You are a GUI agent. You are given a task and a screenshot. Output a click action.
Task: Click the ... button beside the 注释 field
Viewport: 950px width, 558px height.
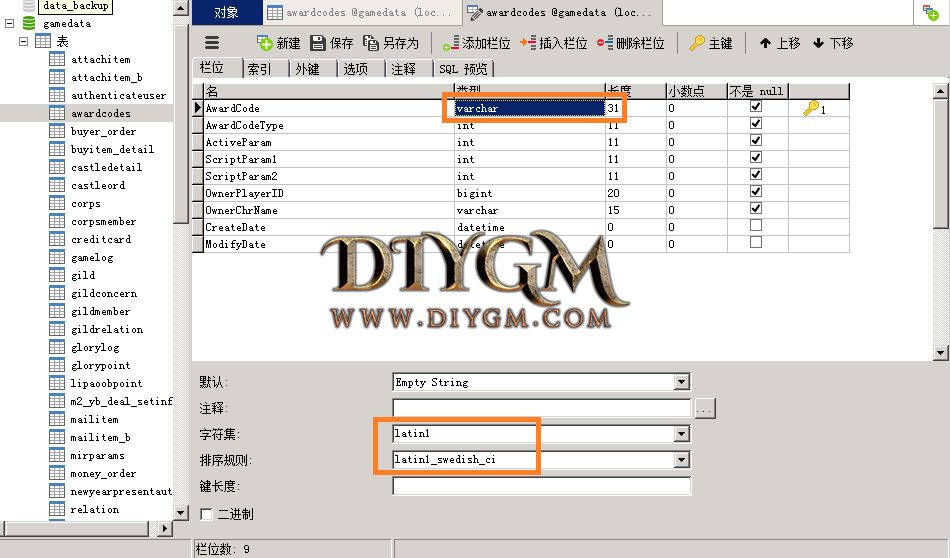coord(704,409)
